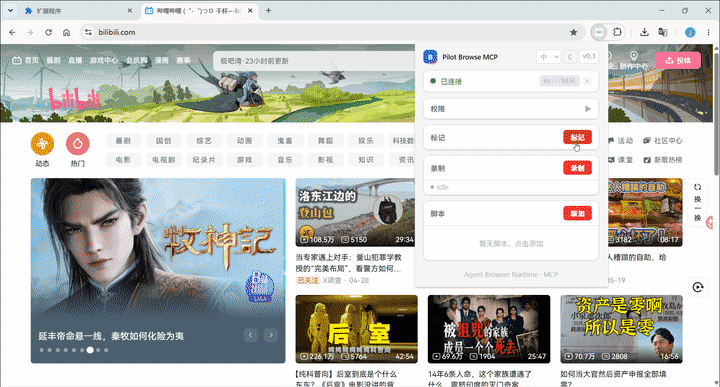Select the 国创 category chip
This screenshot has height=387, width=720.
tap(163, 140)
